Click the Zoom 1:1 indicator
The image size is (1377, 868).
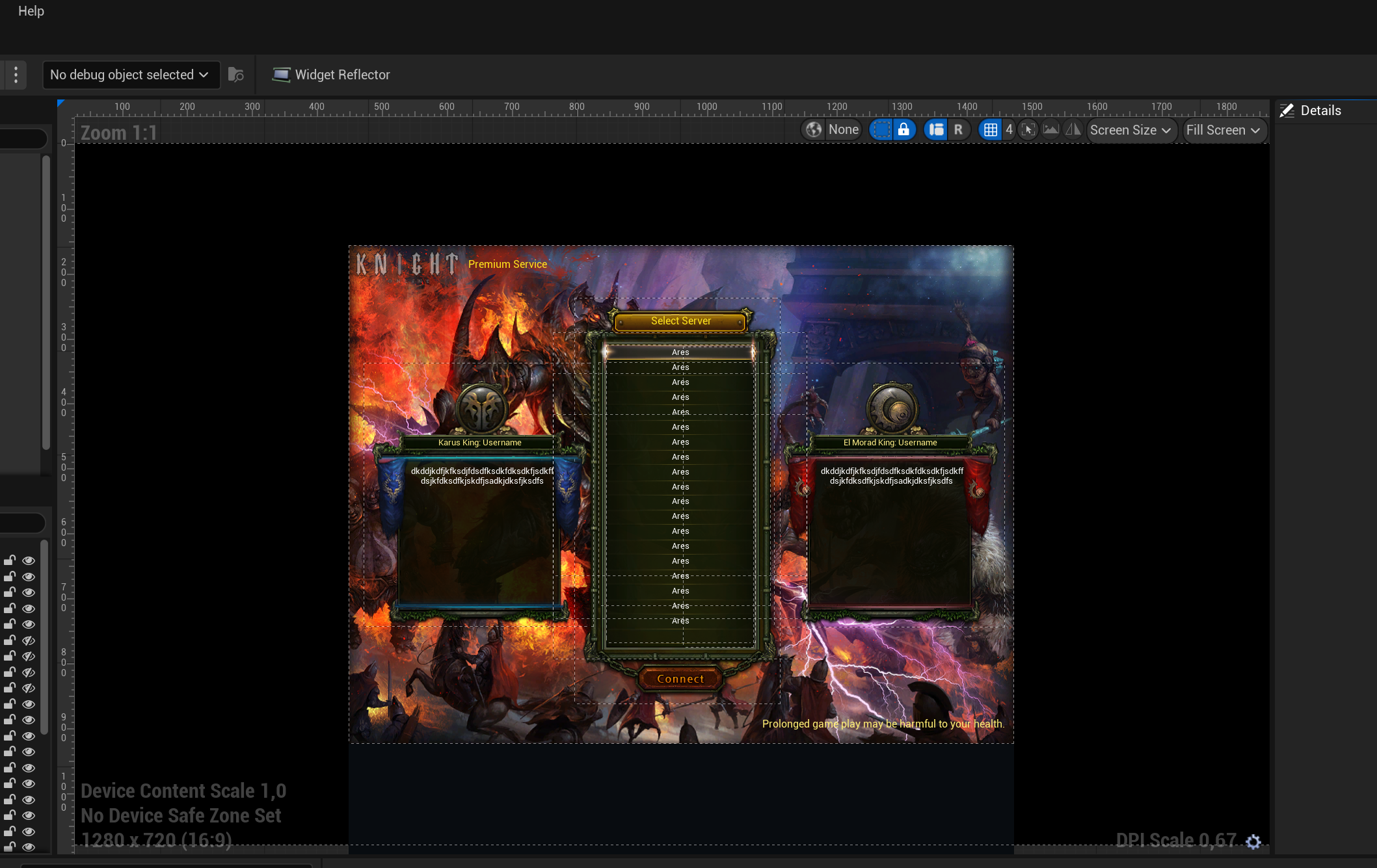coord(119,133)
